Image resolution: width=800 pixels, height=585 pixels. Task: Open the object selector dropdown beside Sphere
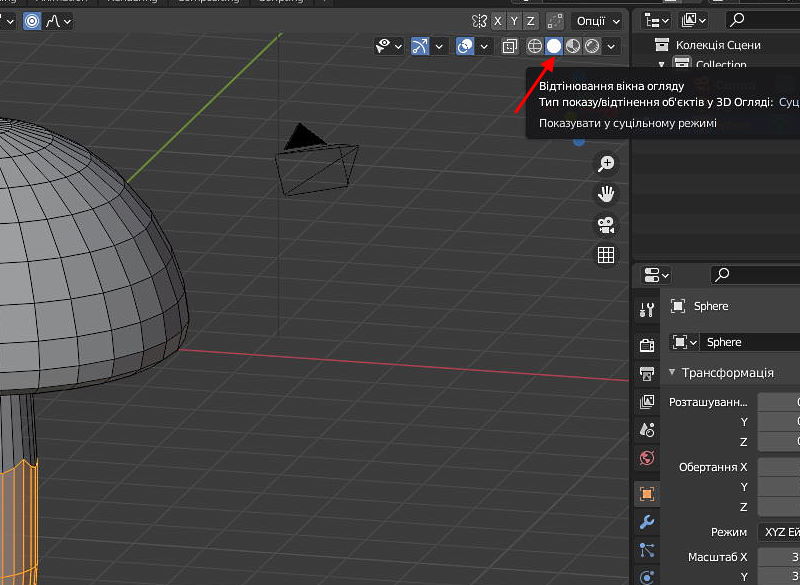click(684, 342)
